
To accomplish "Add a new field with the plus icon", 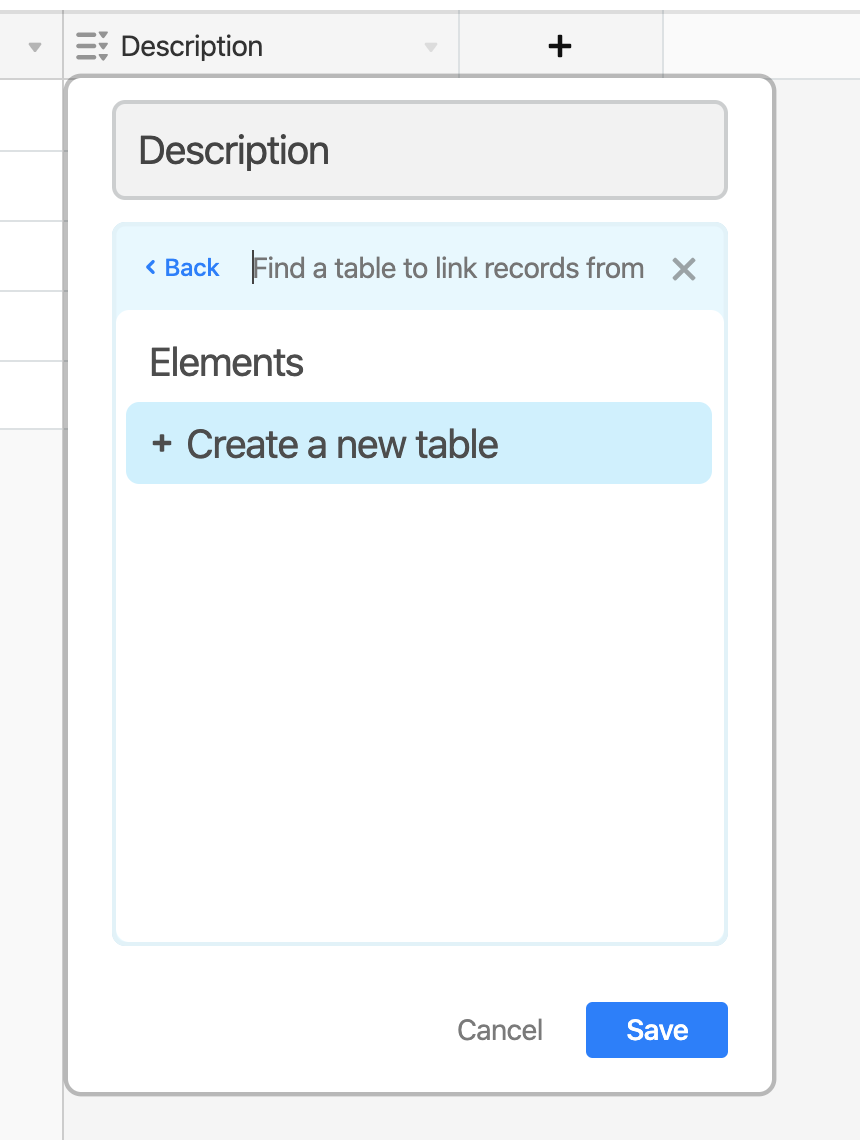I will [x=560, y=45].
